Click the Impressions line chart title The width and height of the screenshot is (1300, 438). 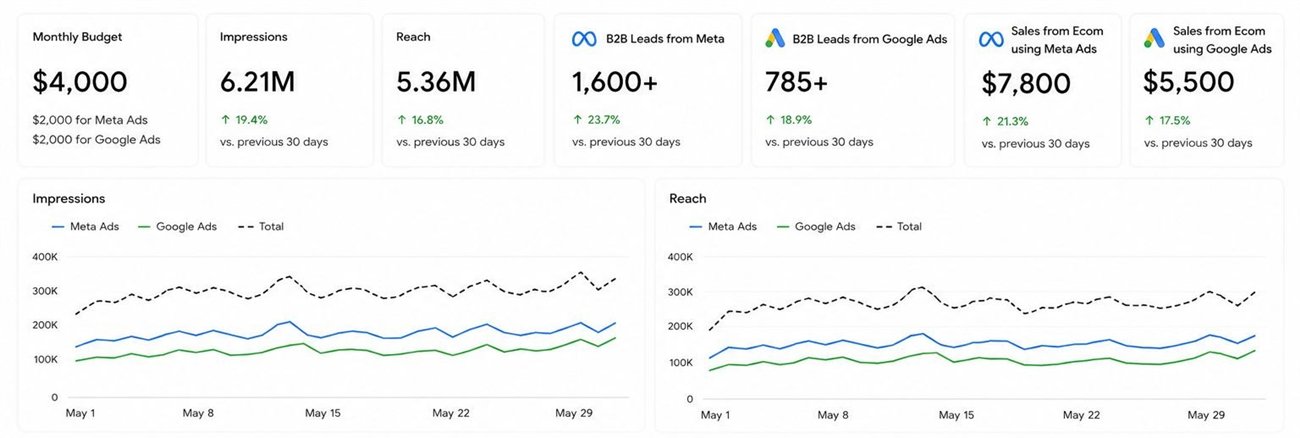(x=69, y=198)
